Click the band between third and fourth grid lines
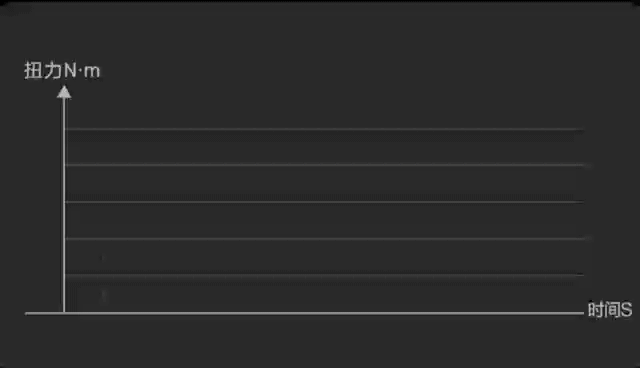 [x=324, y=220]
